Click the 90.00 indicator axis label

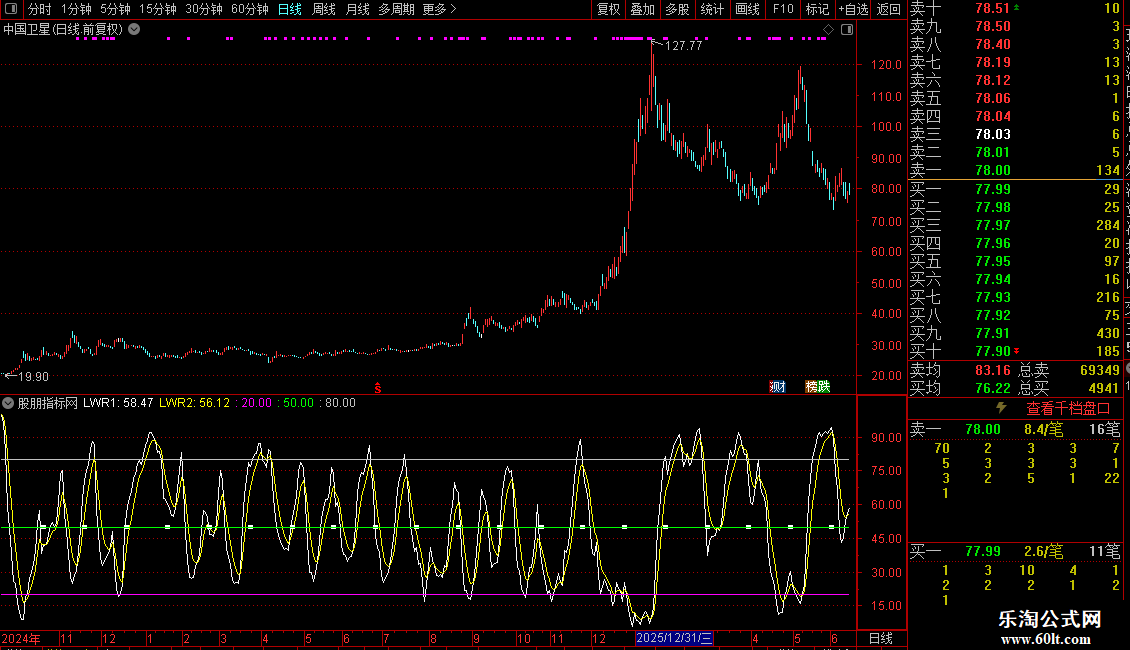886,437
